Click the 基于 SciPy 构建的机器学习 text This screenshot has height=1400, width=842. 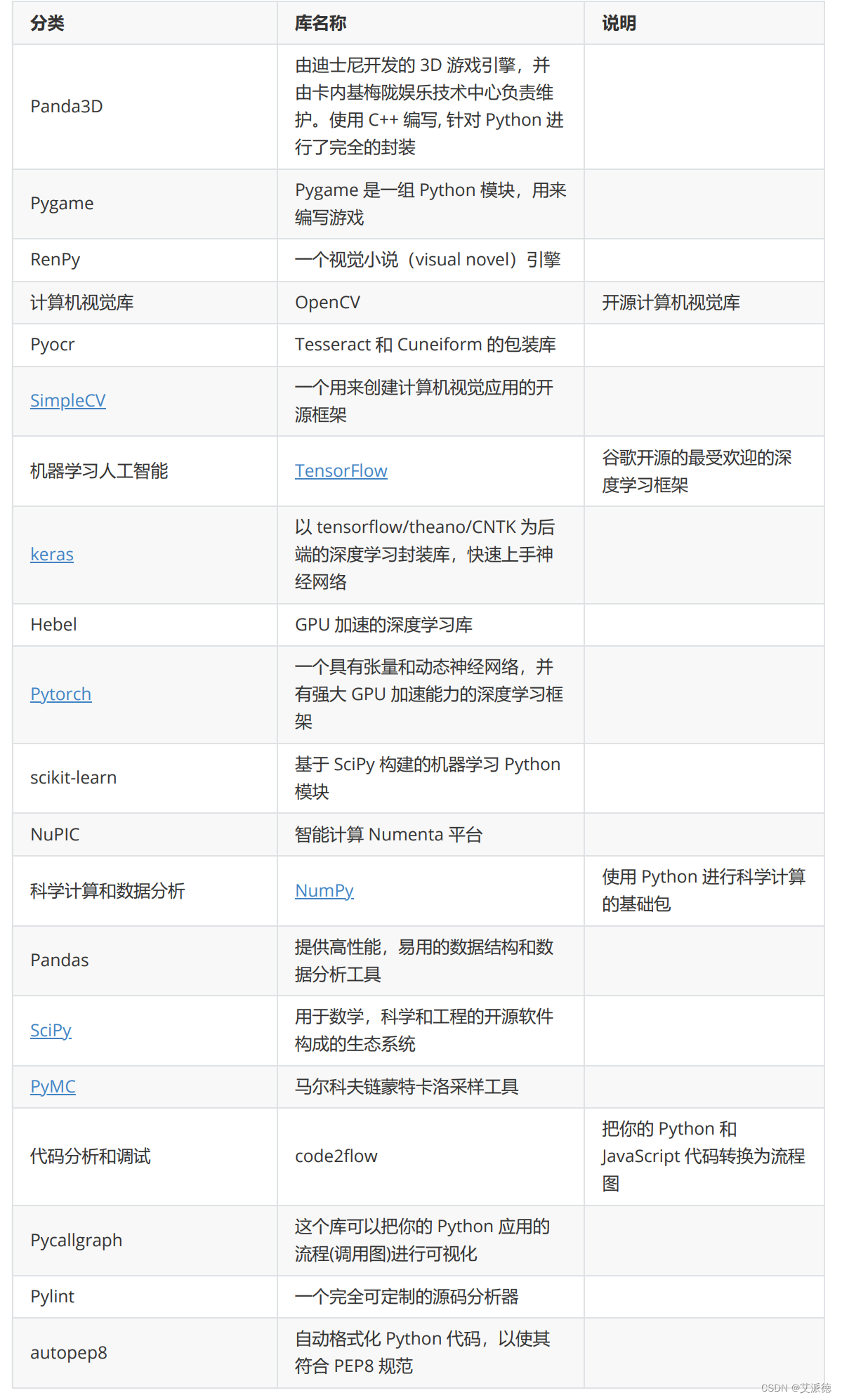(x=428, y=778)
